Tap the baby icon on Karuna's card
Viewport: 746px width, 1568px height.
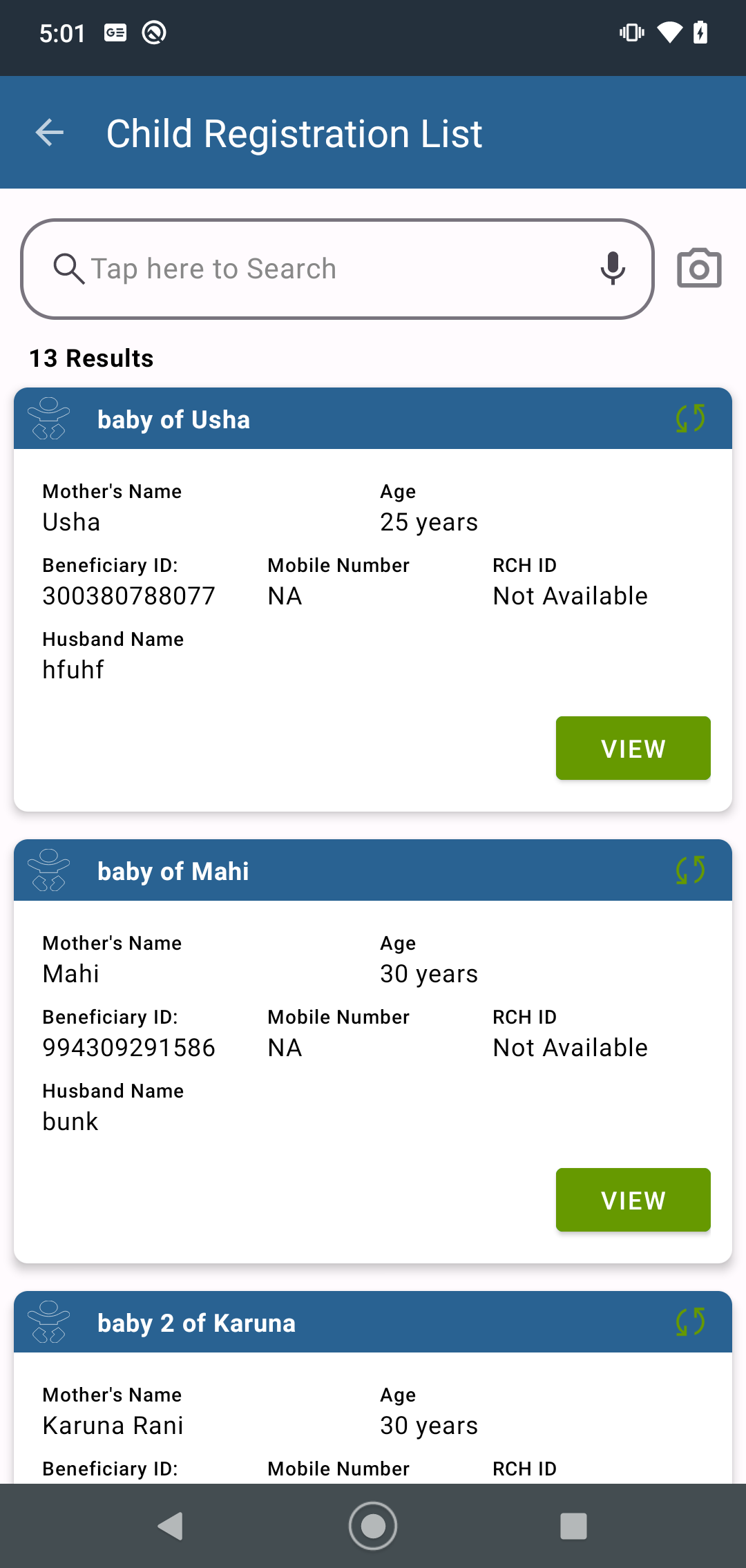(x=48, y=1322)
